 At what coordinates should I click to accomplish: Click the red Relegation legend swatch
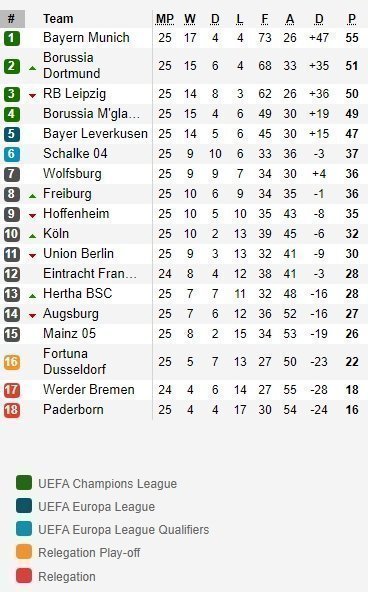coord(24,576)
